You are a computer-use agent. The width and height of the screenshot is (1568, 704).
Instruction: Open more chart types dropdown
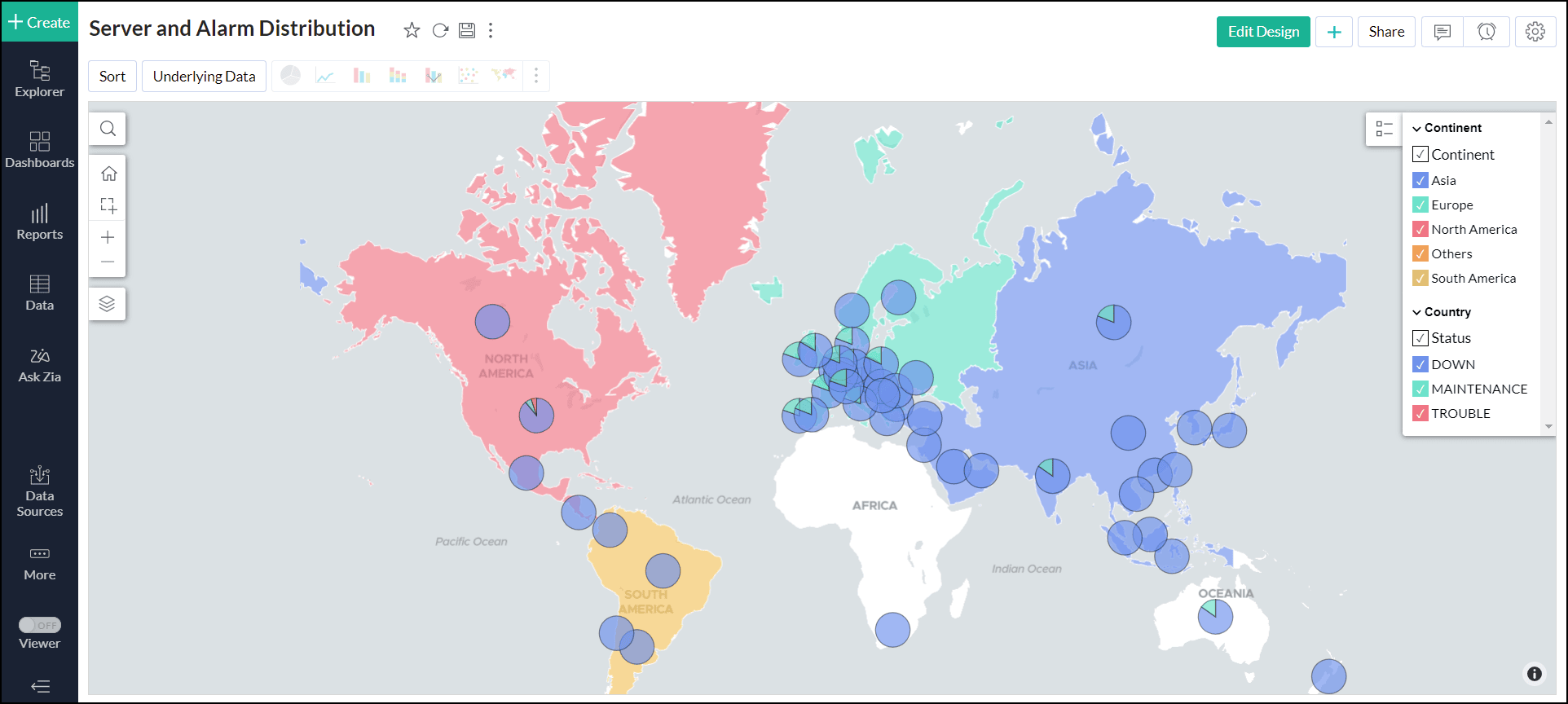[x=535, y=76]
